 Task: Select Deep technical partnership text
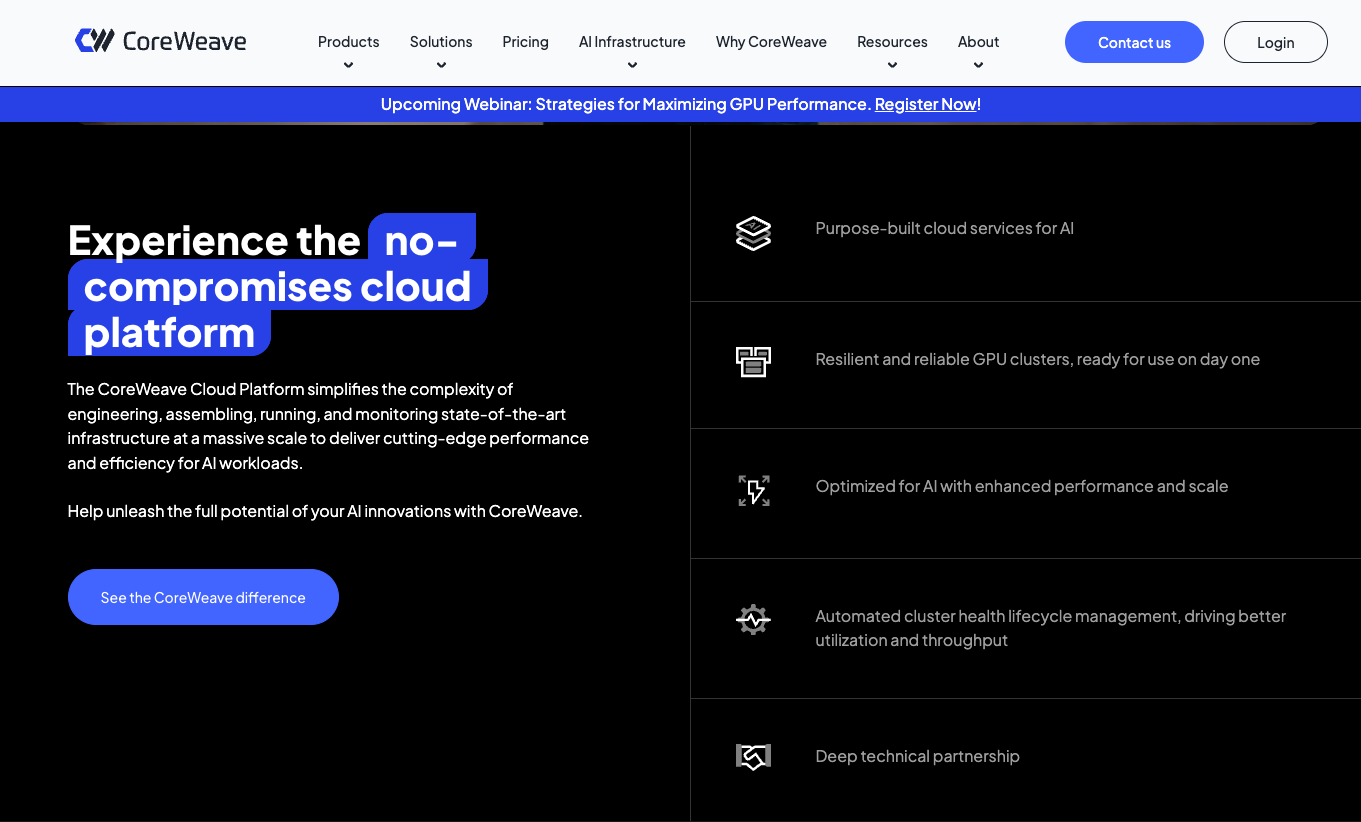[917, 756]
